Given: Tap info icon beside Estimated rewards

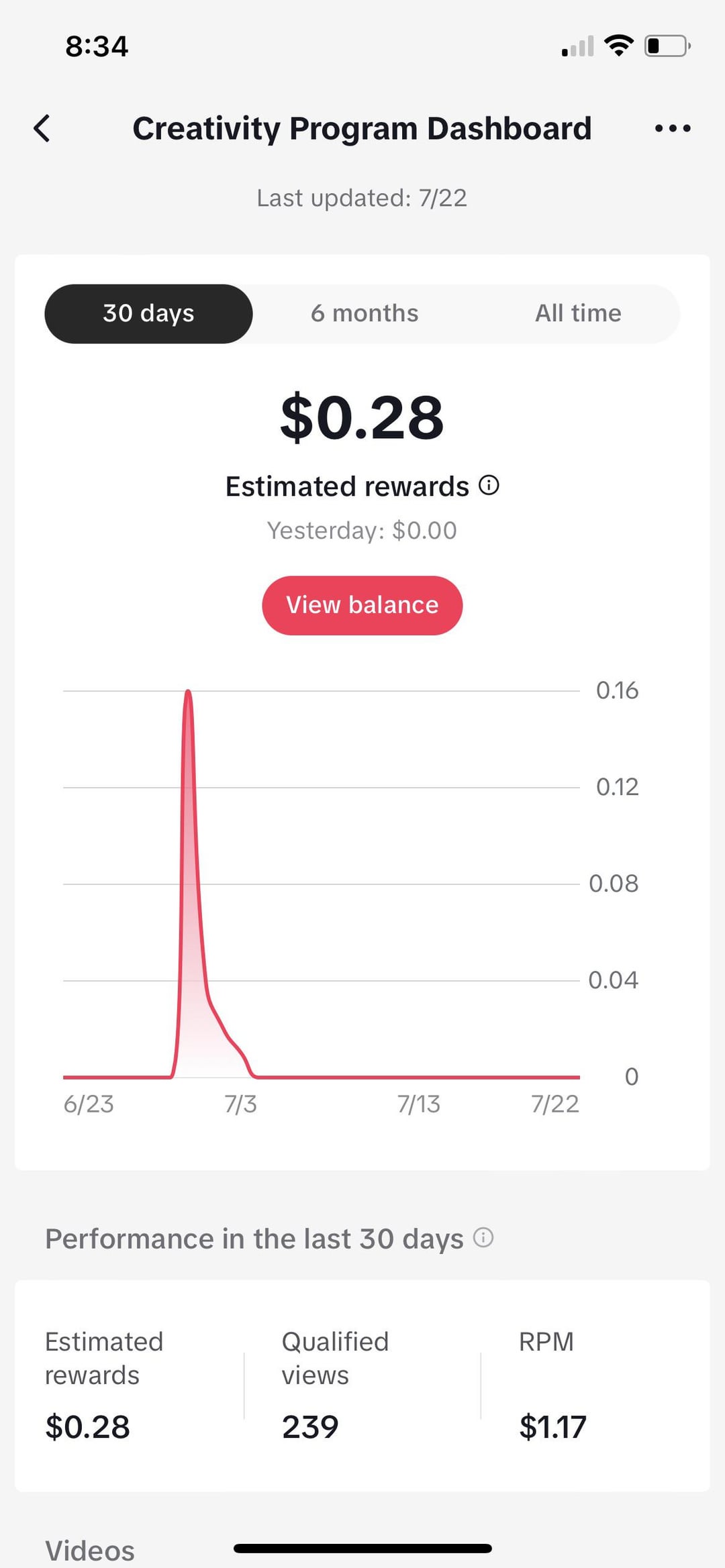Looking at the screenshot, I should coord(489,485).
